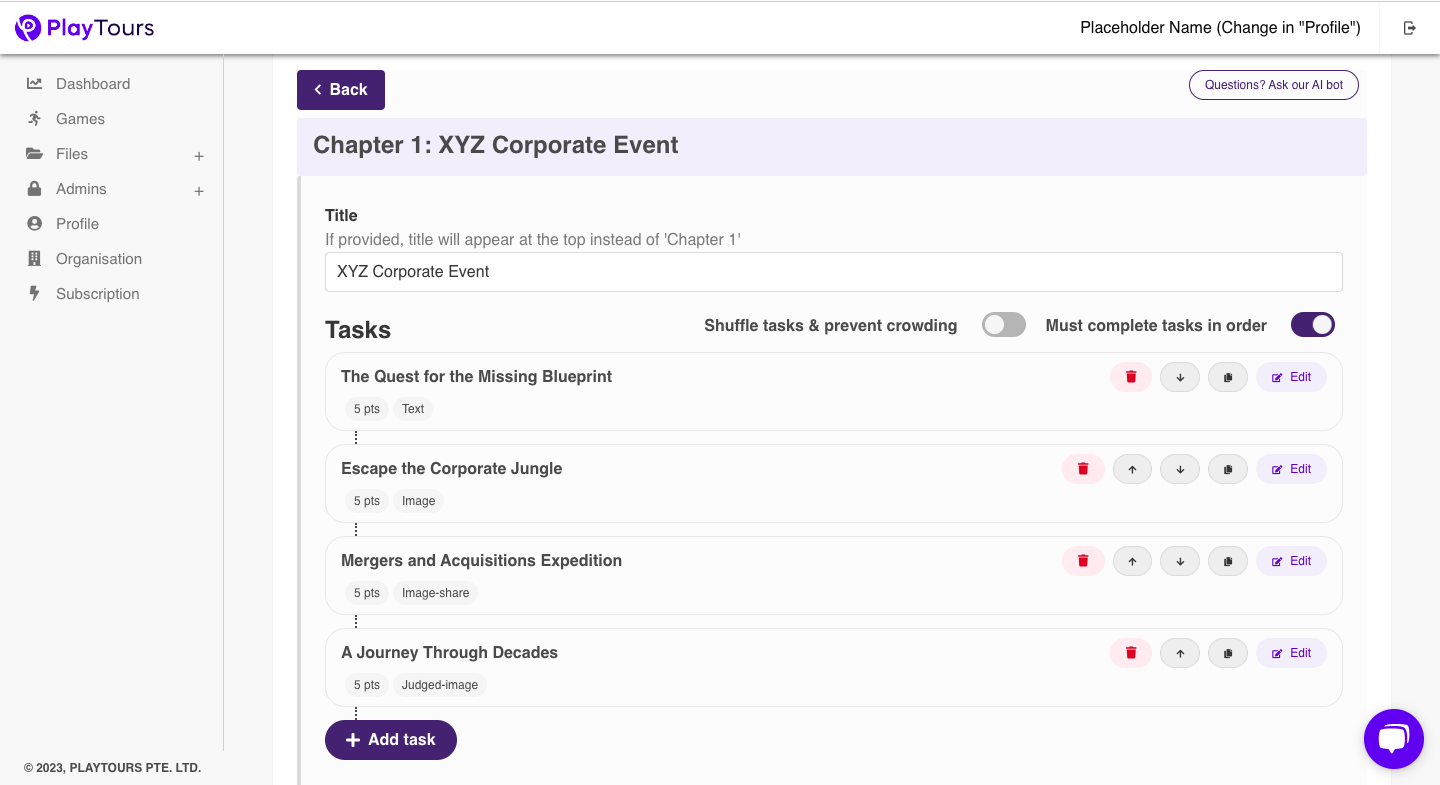Enable 'Shuffle tasks & prevent crowding'
Image resolution: width=1440 pixels, height=785 pixels.
[x=1003, y=324]
